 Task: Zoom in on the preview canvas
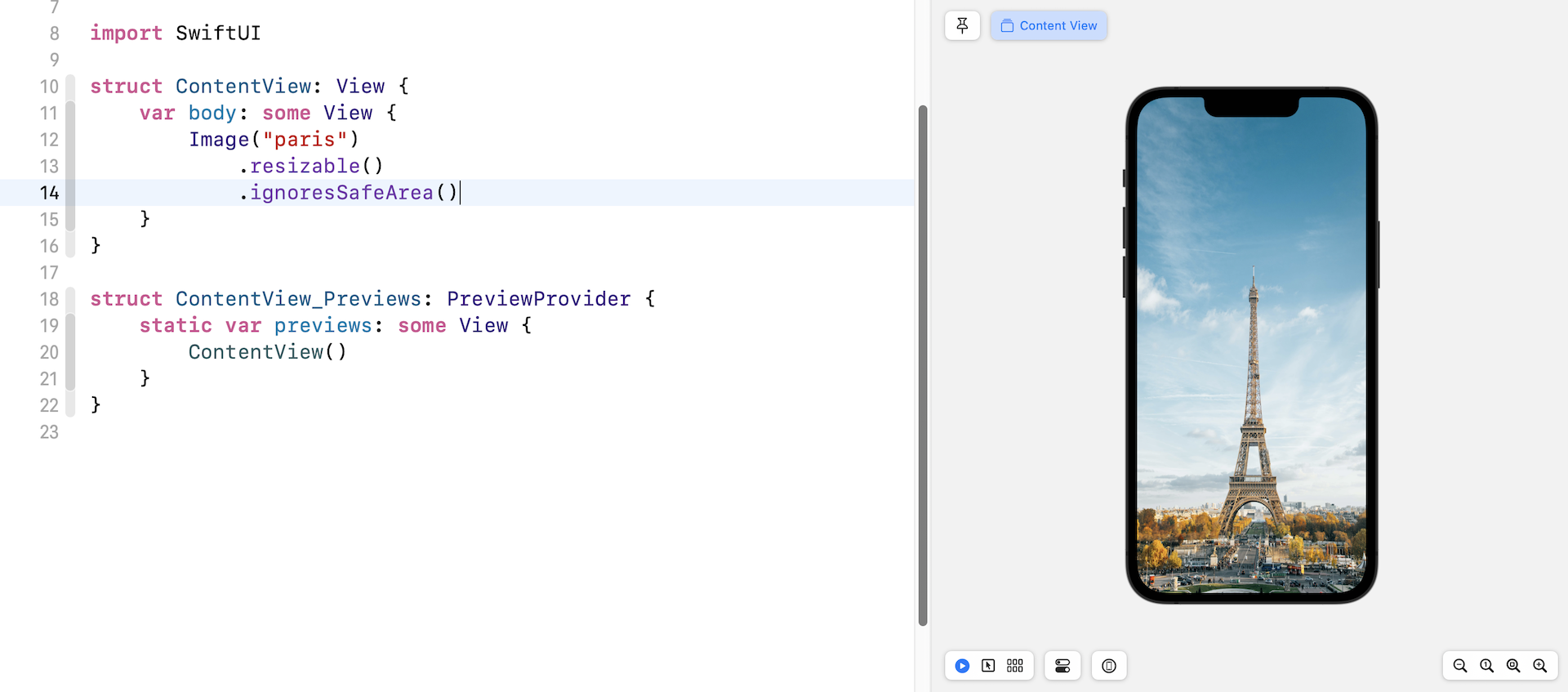[x=1540, y=666]
